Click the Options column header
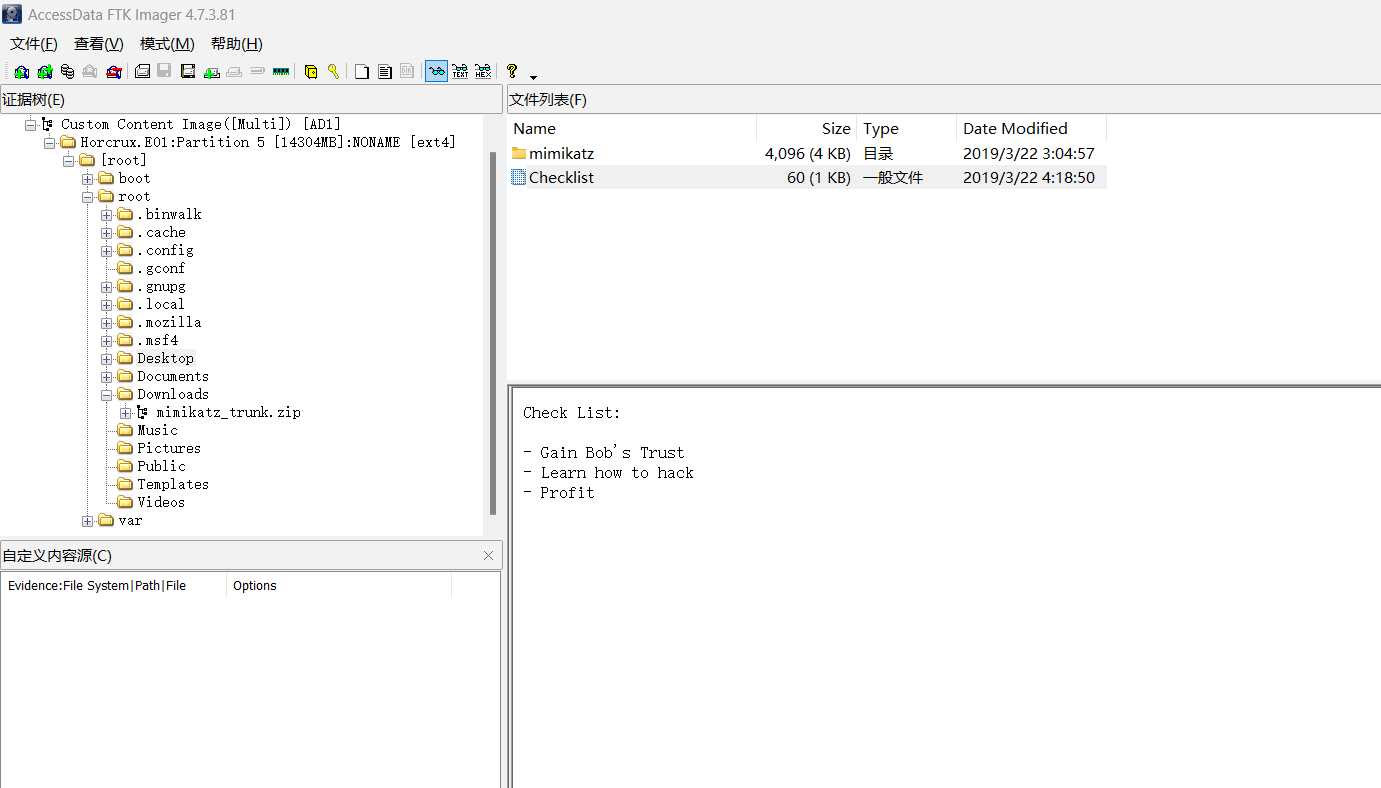Viewport: 1381px width, 788px height. pyautogui.click(x=339, y=585)
